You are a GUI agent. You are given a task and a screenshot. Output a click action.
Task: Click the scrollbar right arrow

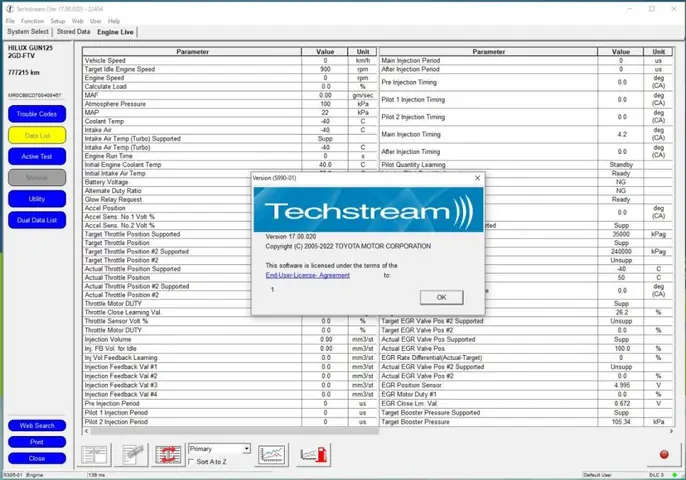coord(671,431)
